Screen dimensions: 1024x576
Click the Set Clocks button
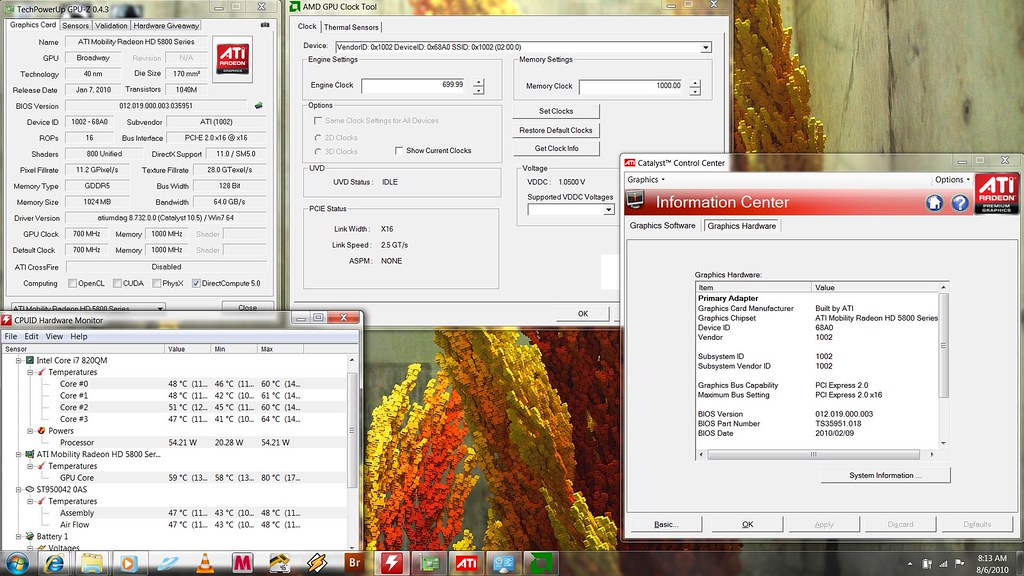pos(556,111)
